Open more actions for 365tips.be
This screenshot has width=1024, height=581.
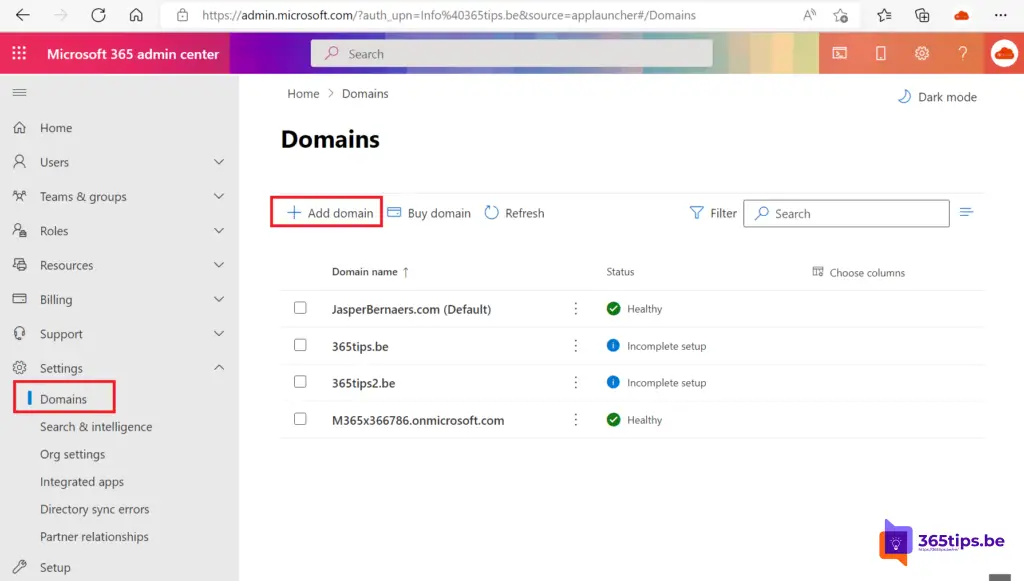pos(575,346)
